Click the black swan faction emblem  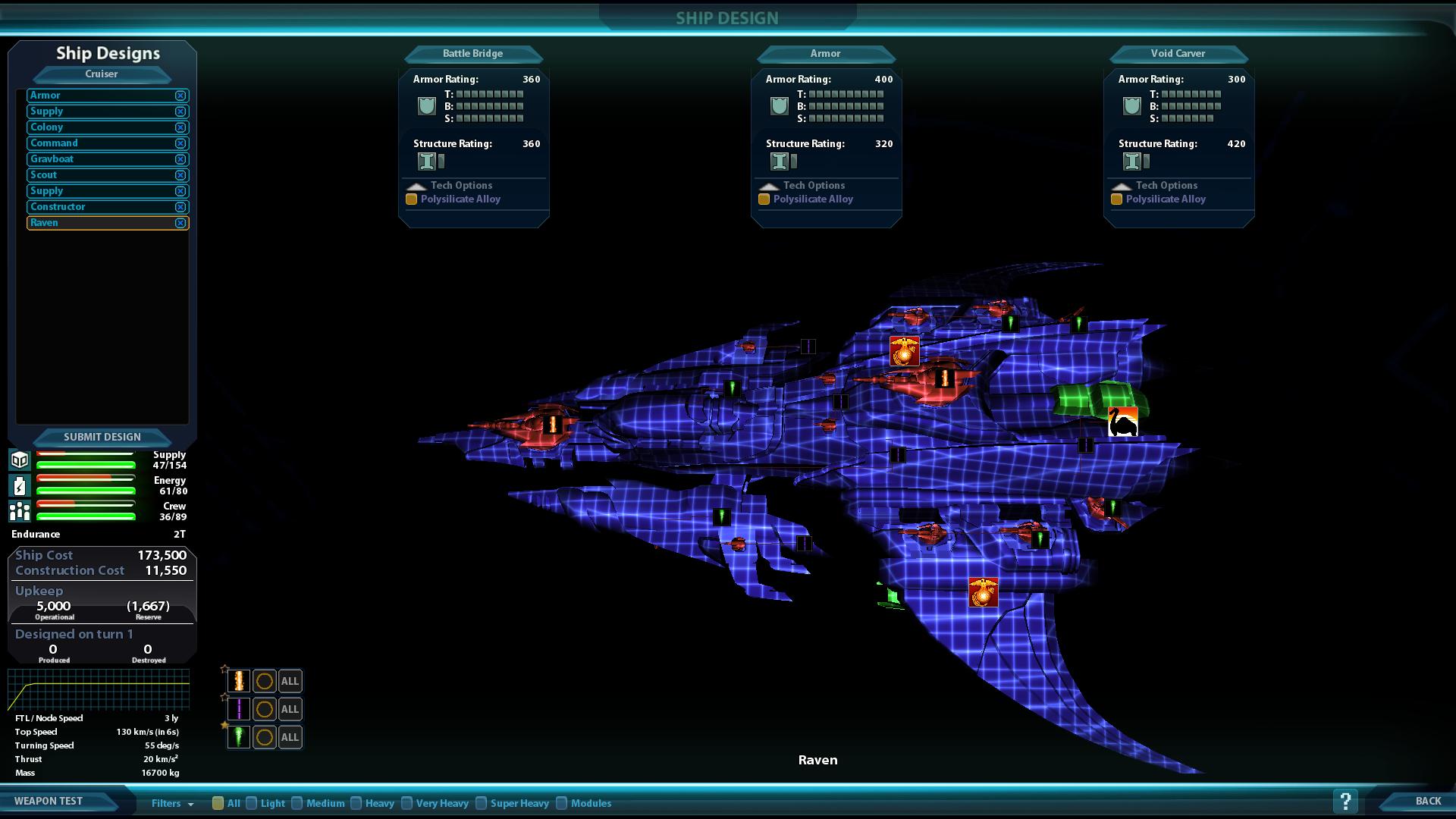point(1122,422)
